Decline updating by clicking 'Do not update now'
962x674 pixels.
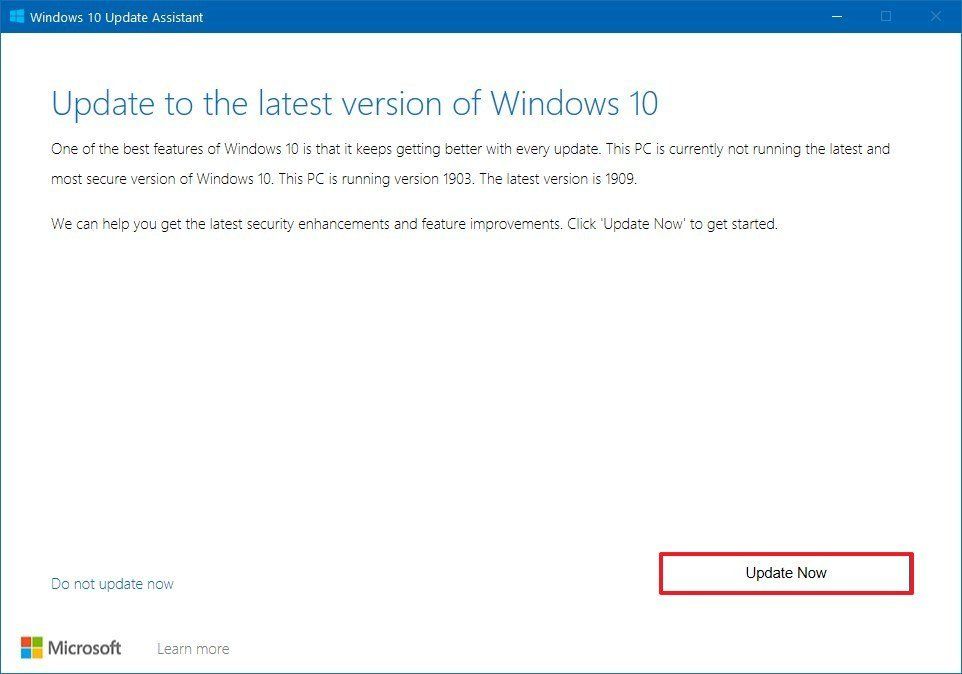coord(112,583)
